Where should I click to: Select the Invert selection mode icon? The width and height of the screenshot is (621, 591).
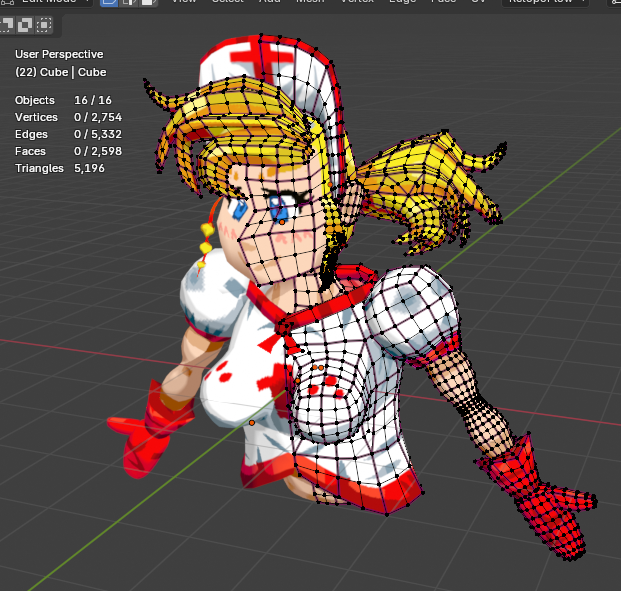[x=25, y=25]
